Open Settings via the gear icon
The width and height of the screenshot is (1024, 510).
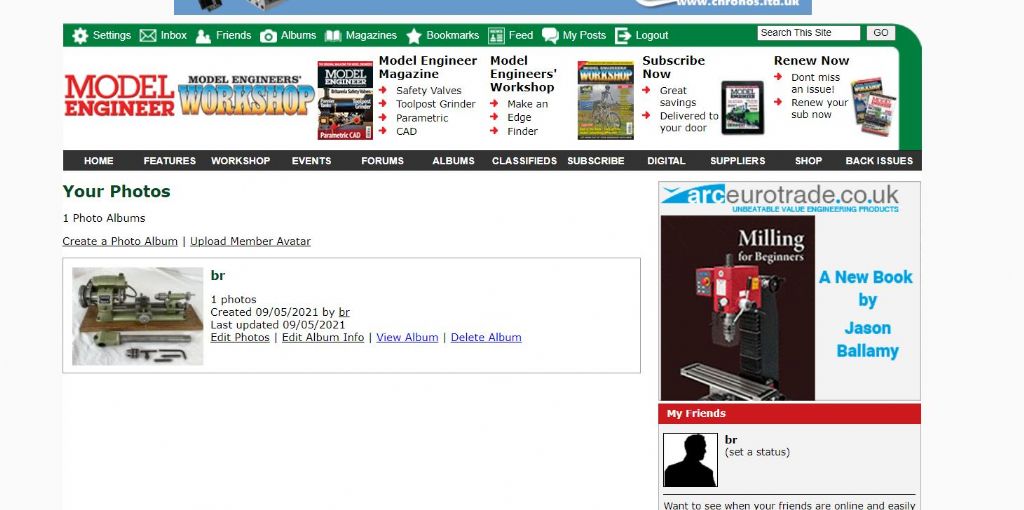[80, 35]
